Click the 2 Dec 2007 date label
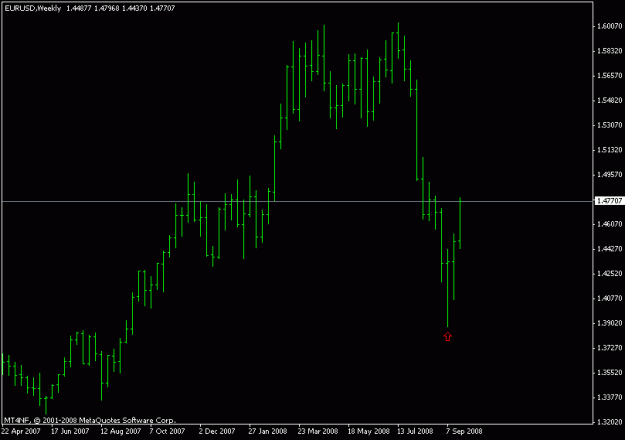Image resolution: width=625 pixels, height=440 pixels. (217, 431)
